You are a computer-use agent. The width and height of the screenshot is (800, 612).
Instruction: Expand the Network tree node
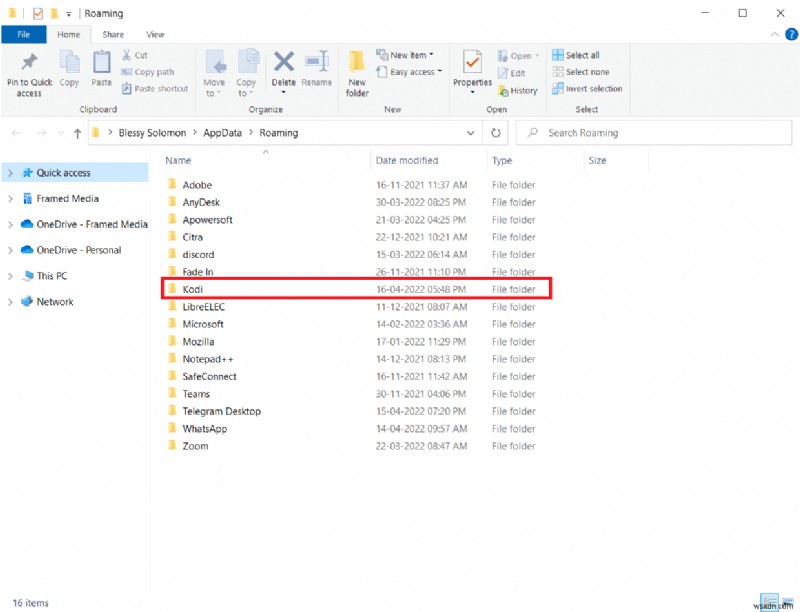(10, 302)
